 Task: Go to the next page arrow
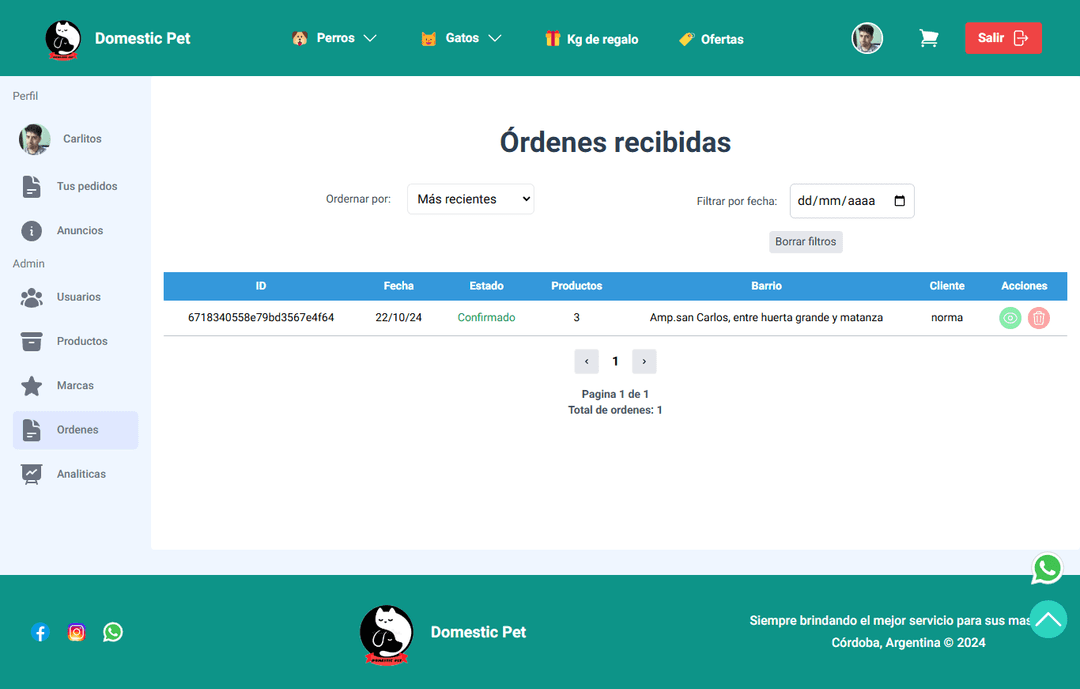click(x=644, y=362)
